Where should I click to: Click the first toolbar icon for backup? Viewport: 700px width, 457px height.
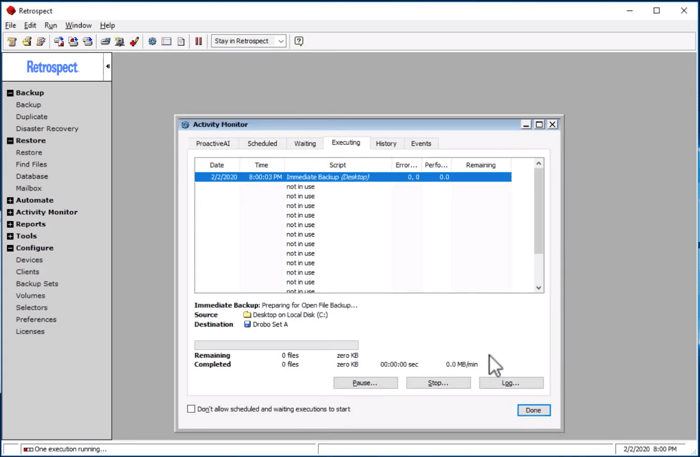(12, 41)
